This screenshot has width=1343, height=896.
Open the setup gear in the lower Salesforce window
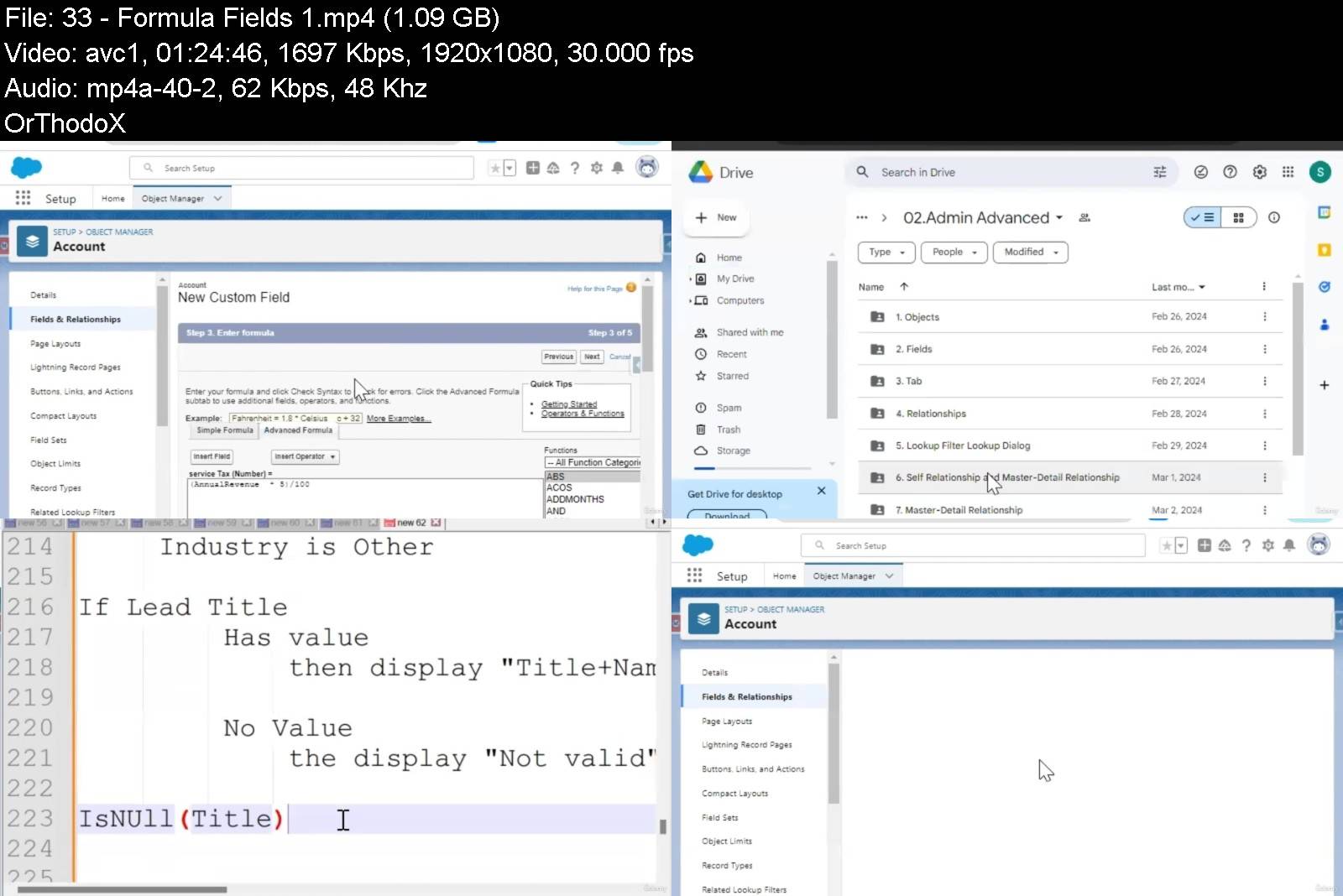(x=1268, y=545)
